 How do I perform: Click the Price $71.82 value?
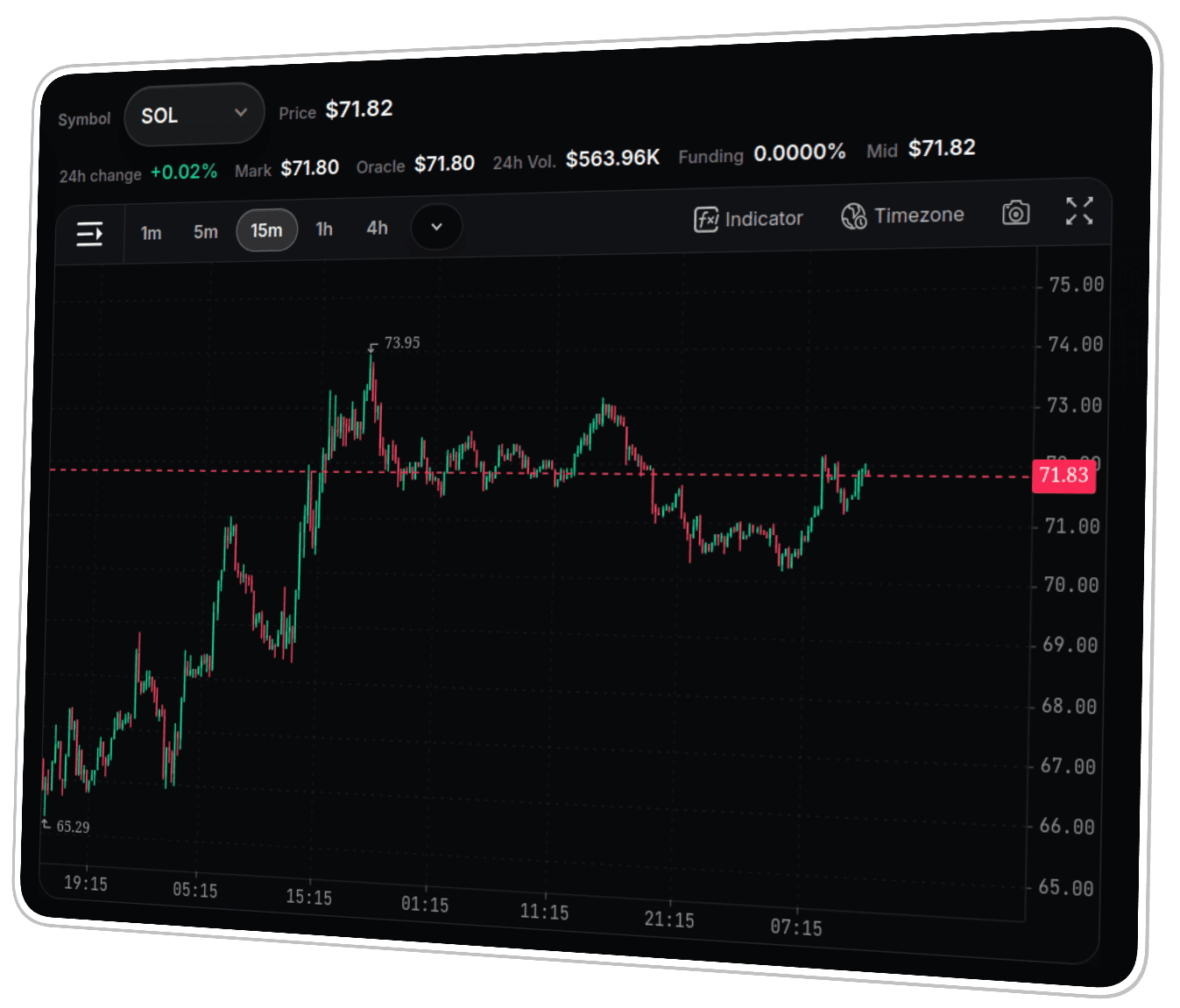coord(359,109)
